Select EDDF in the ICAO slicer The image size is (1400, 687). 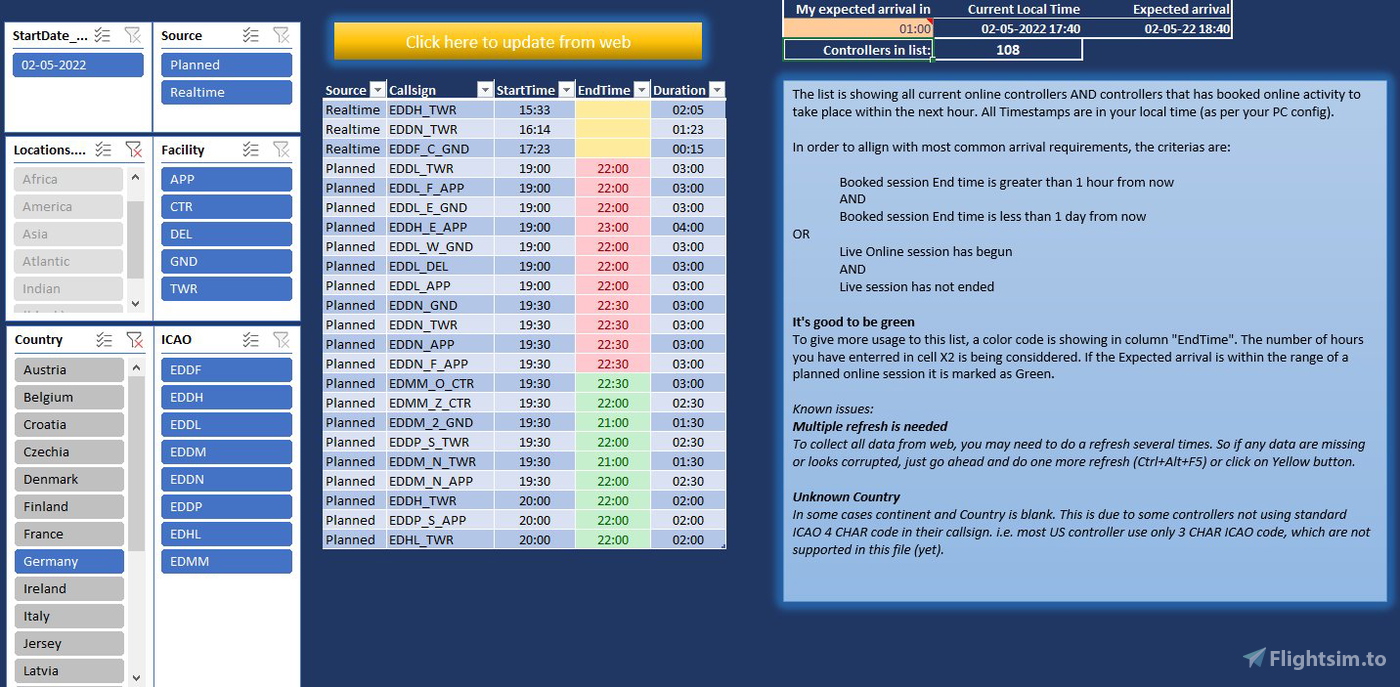[226, 370]
